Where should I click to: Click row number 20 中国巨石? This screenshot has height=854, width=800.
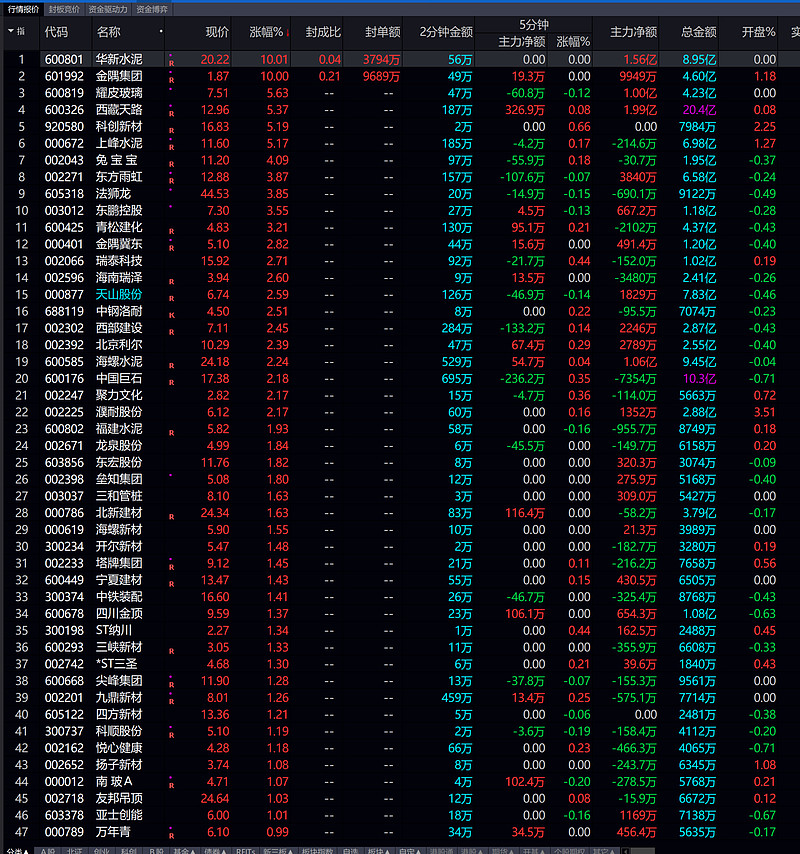22,379
